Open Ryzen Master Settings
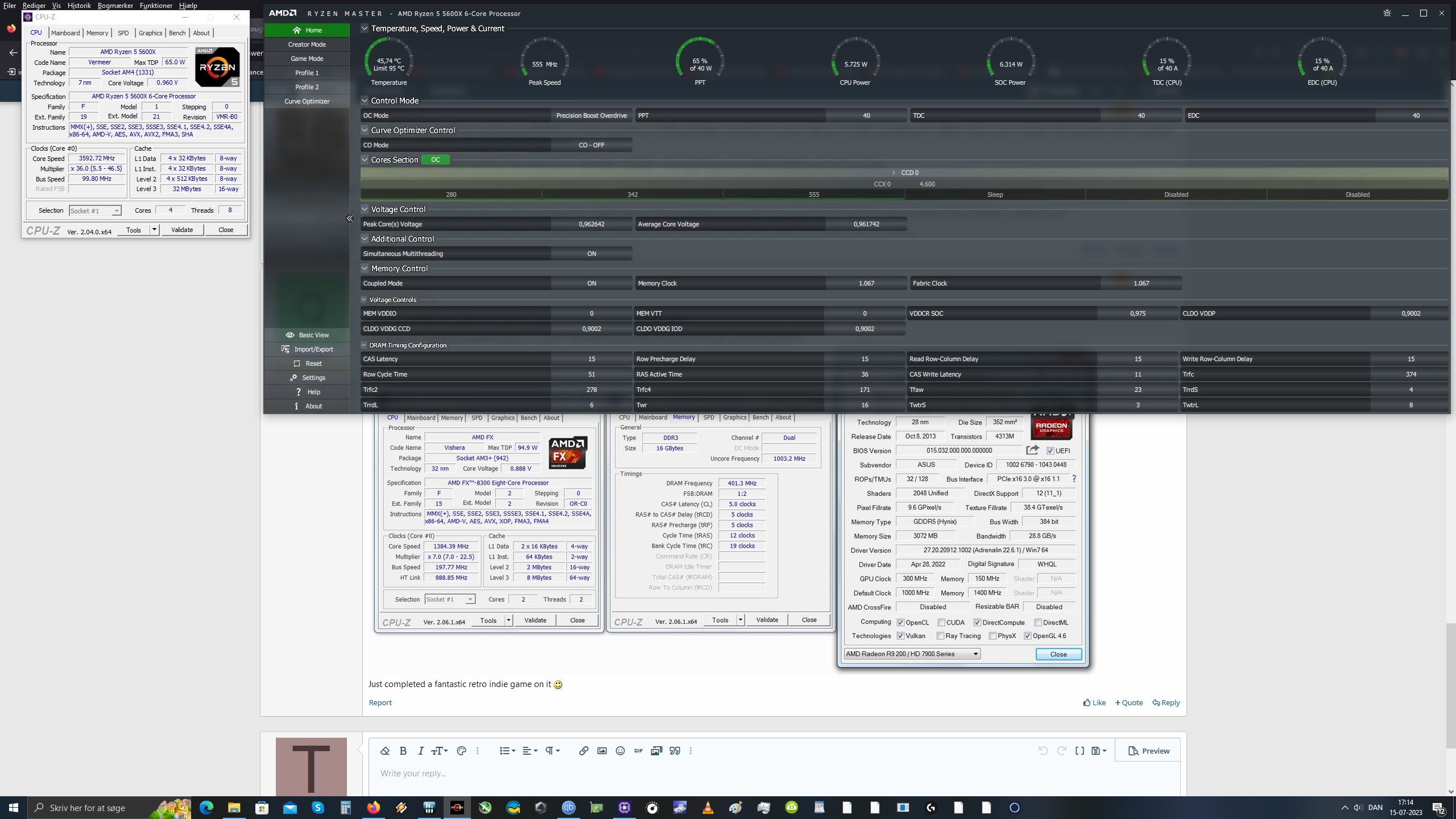Screen dimensions: 1456x819 coord(307,378)
